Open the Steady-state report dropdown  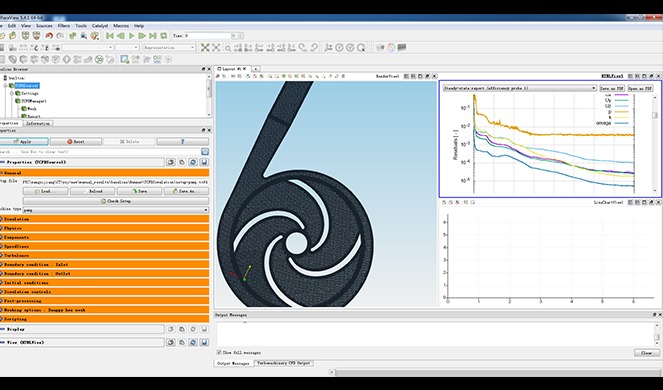[520, 88]
